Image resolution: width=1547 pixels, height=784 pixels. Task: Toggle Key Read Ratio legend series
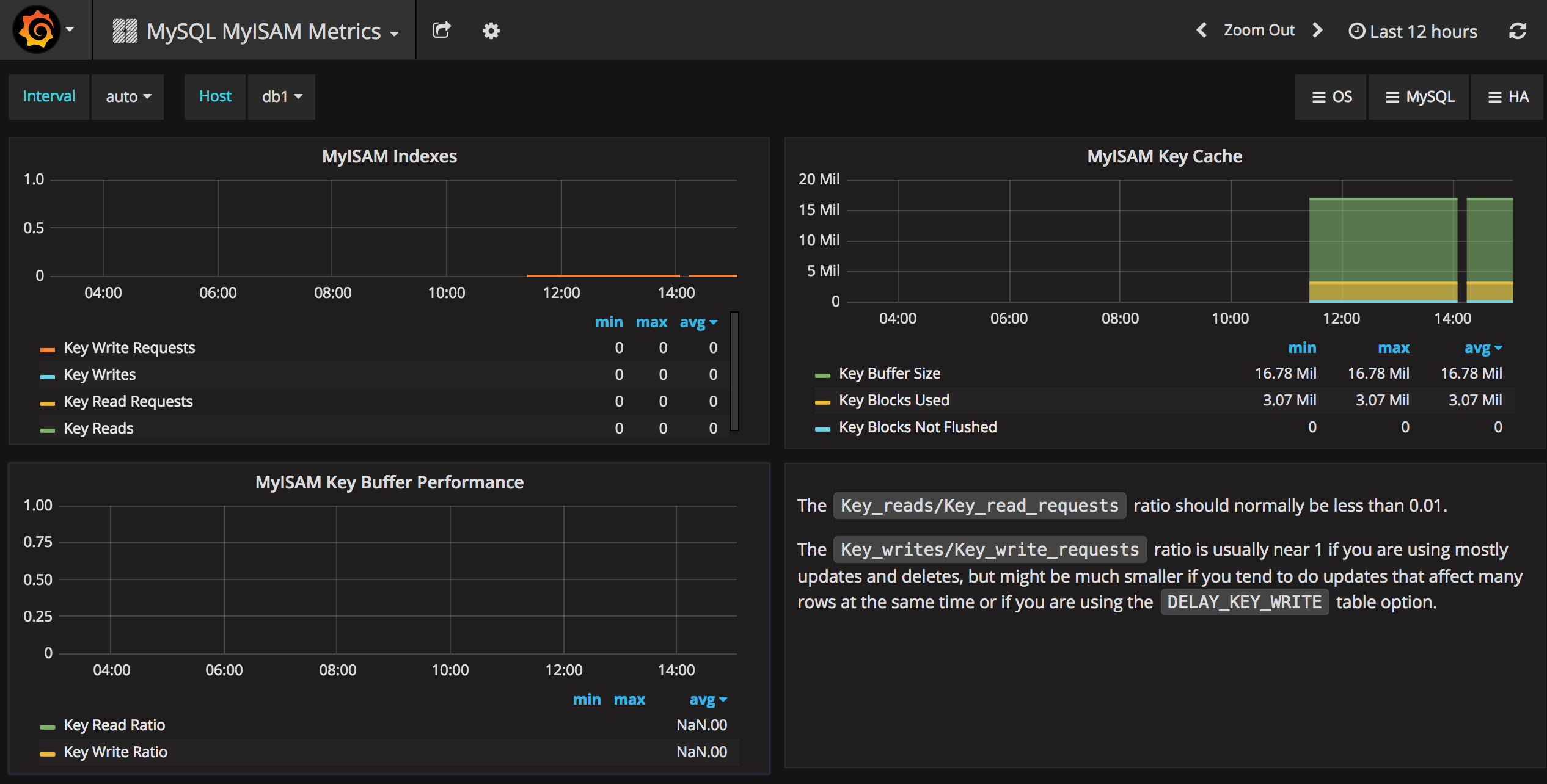[114, 725]
